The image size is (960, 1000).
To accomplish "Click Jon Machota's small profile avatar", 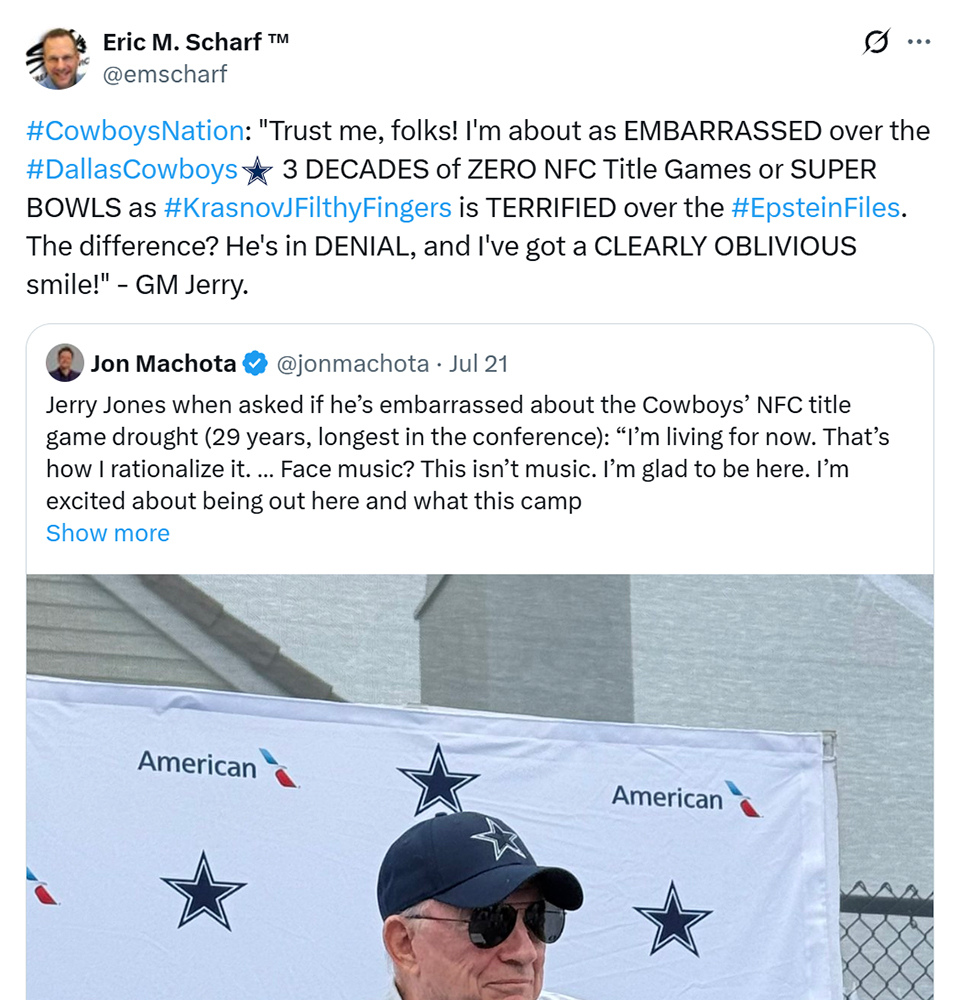I will (64, 363).
